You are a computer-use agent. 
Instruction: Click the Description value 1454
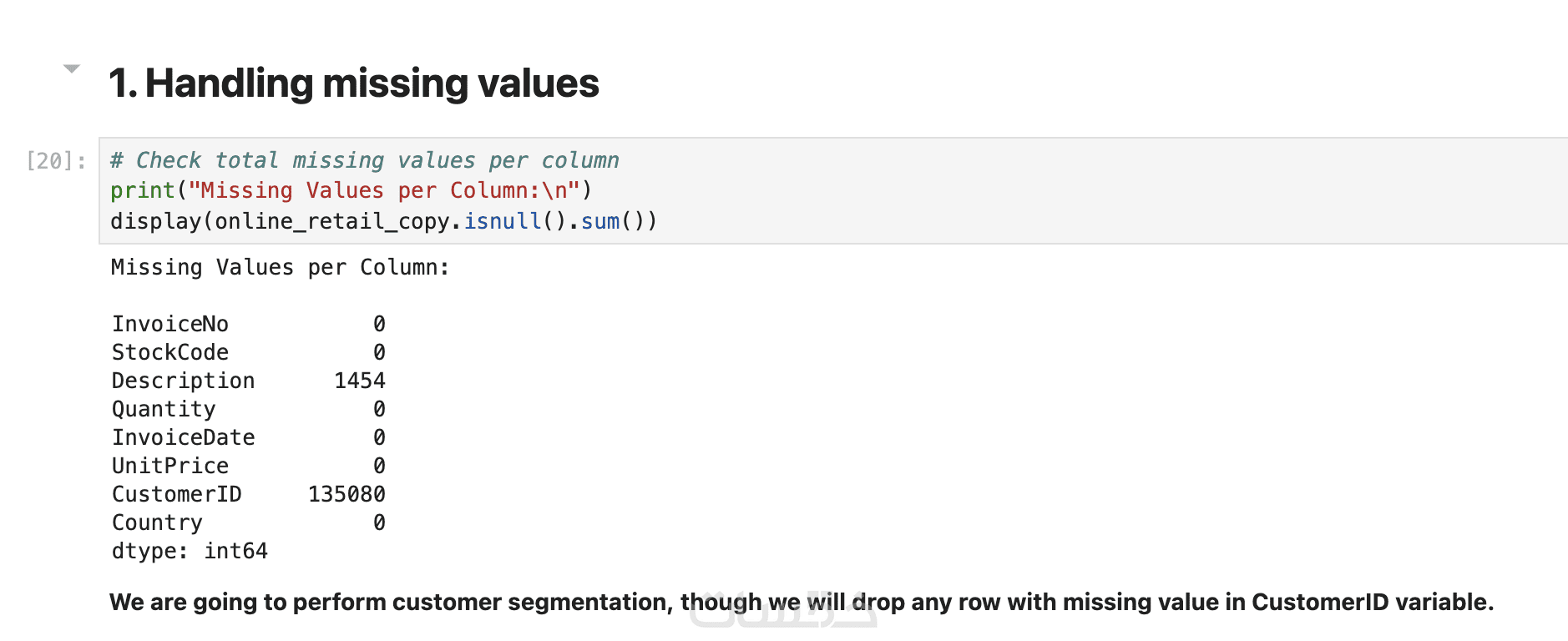coord(360,381)
